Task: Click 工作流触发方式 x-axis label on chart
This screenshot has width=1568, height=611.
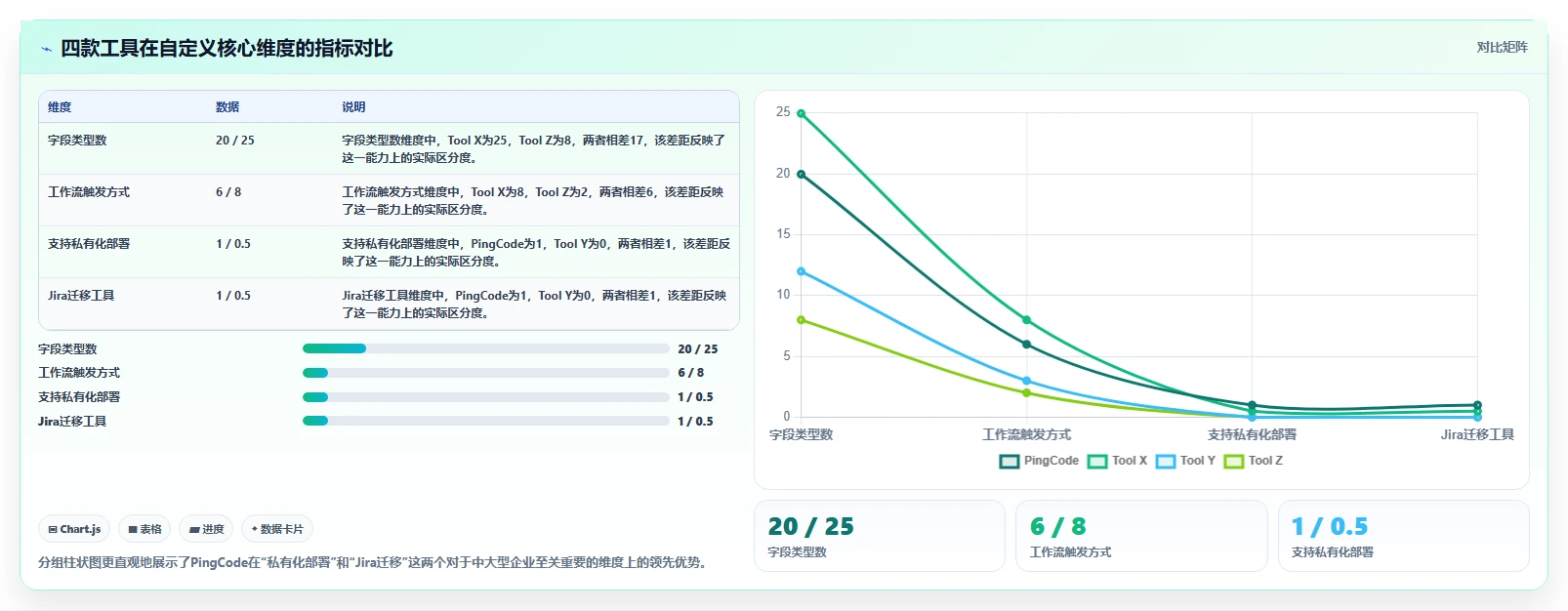Action: (x=1026, y=434)
